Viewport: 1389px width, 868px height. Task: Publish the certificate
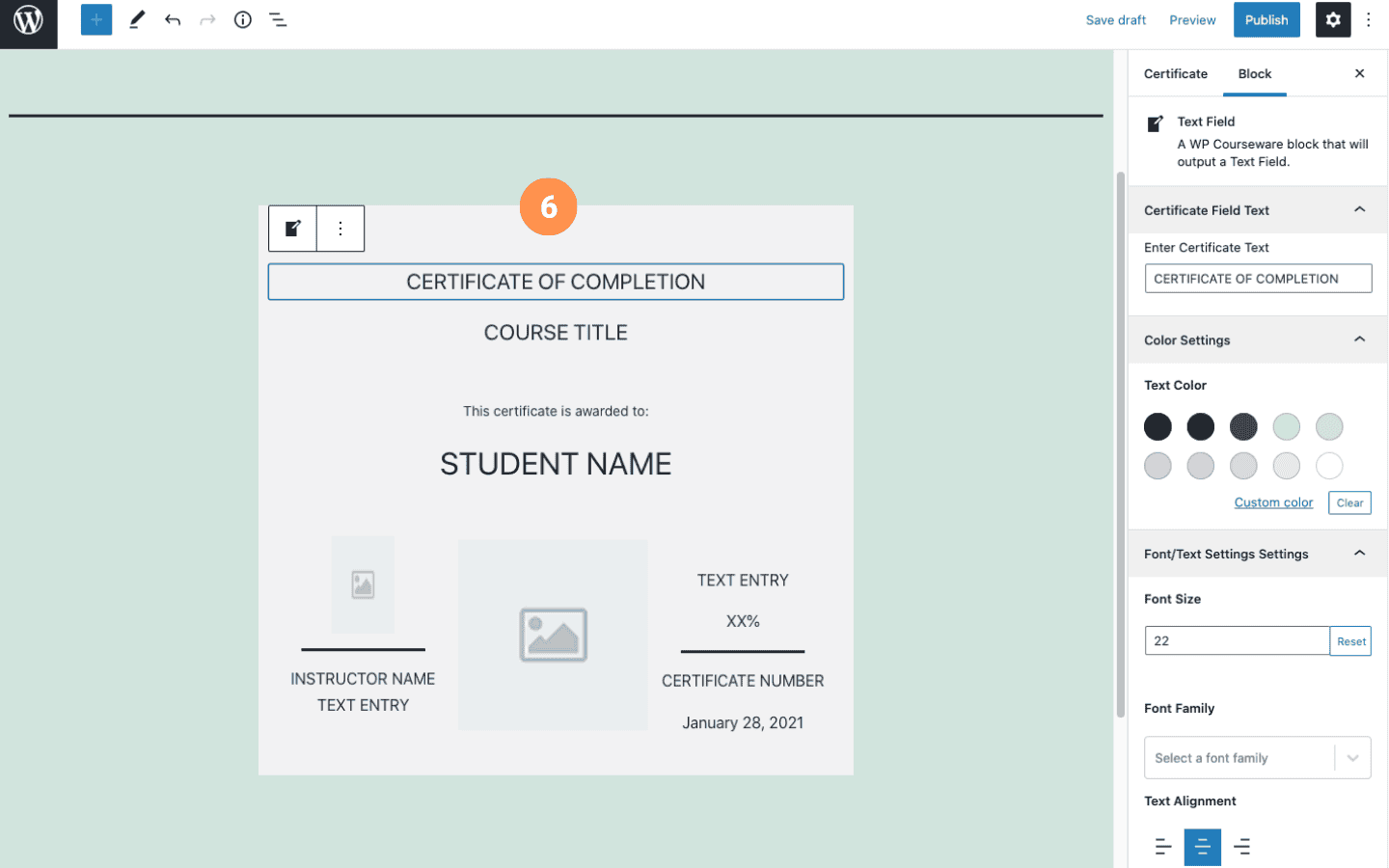[x=1266, y=20]
